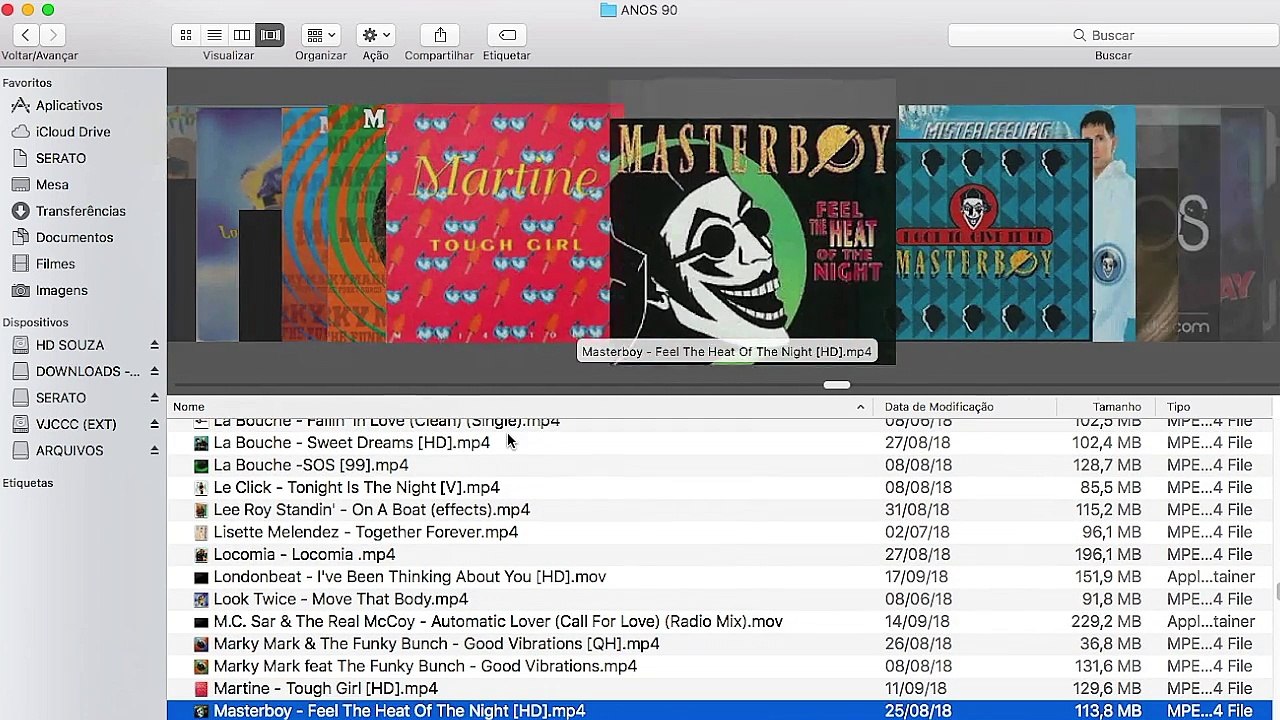Open the Ação gear menu
Viewport: 1280px width, 720px height.
[376, 35]
